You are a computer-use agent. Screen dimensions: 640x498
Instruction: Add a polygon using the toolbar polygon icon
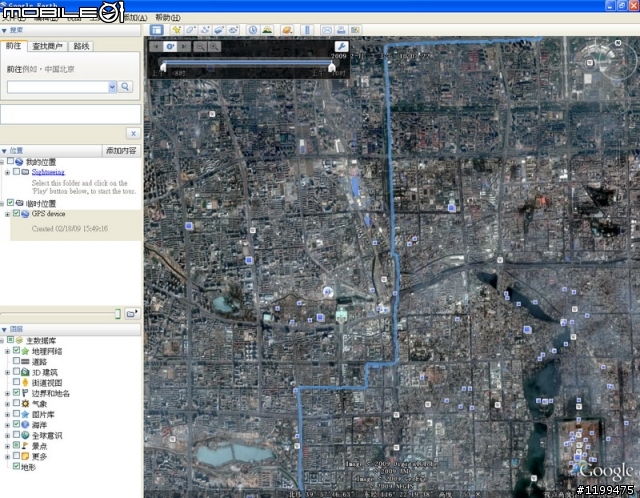(x=191, y=30)
